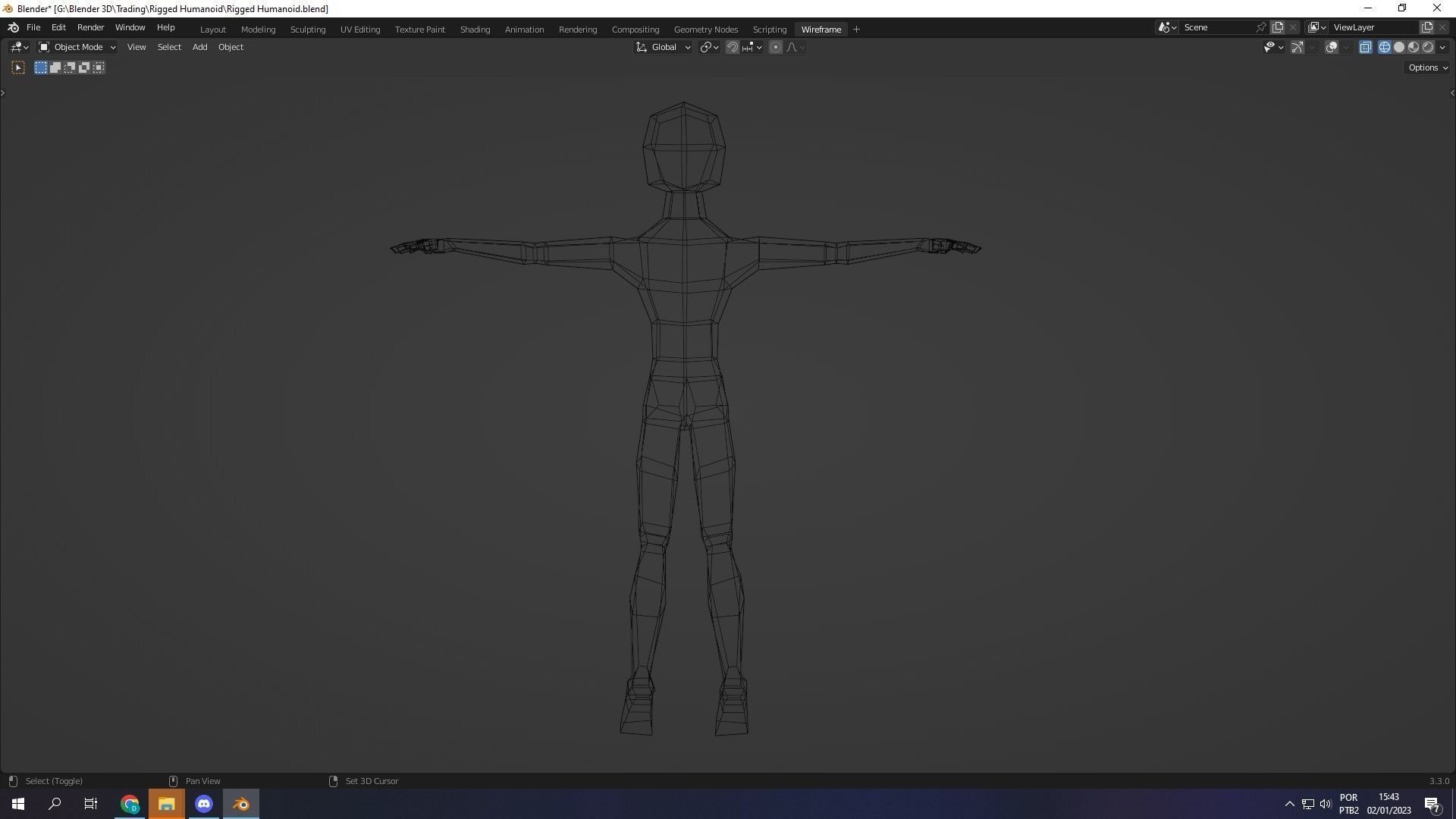Open Chrome from the taskbar
This screenshot has width=1456, height=819.
click(130, 804)
